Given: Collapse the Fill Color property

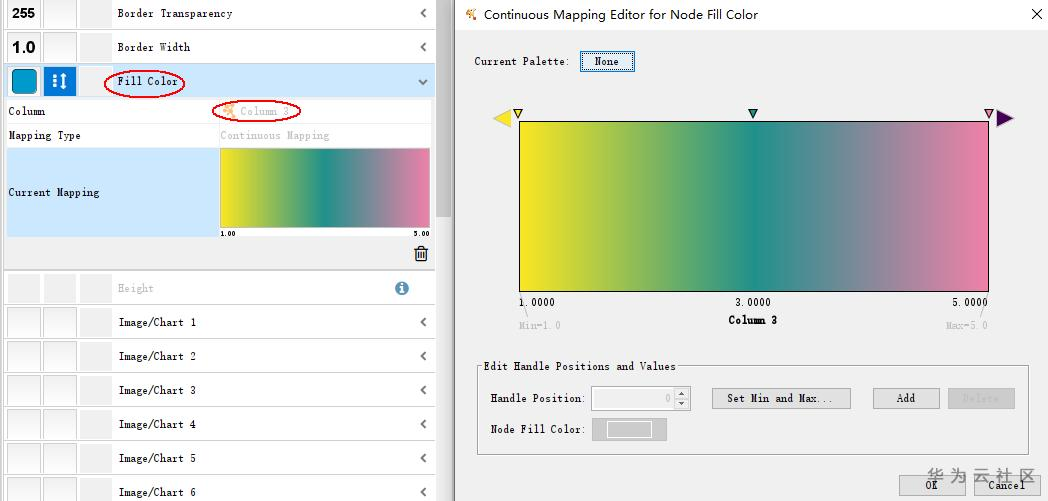Looking at the screenshot, I should coord(423,82).
